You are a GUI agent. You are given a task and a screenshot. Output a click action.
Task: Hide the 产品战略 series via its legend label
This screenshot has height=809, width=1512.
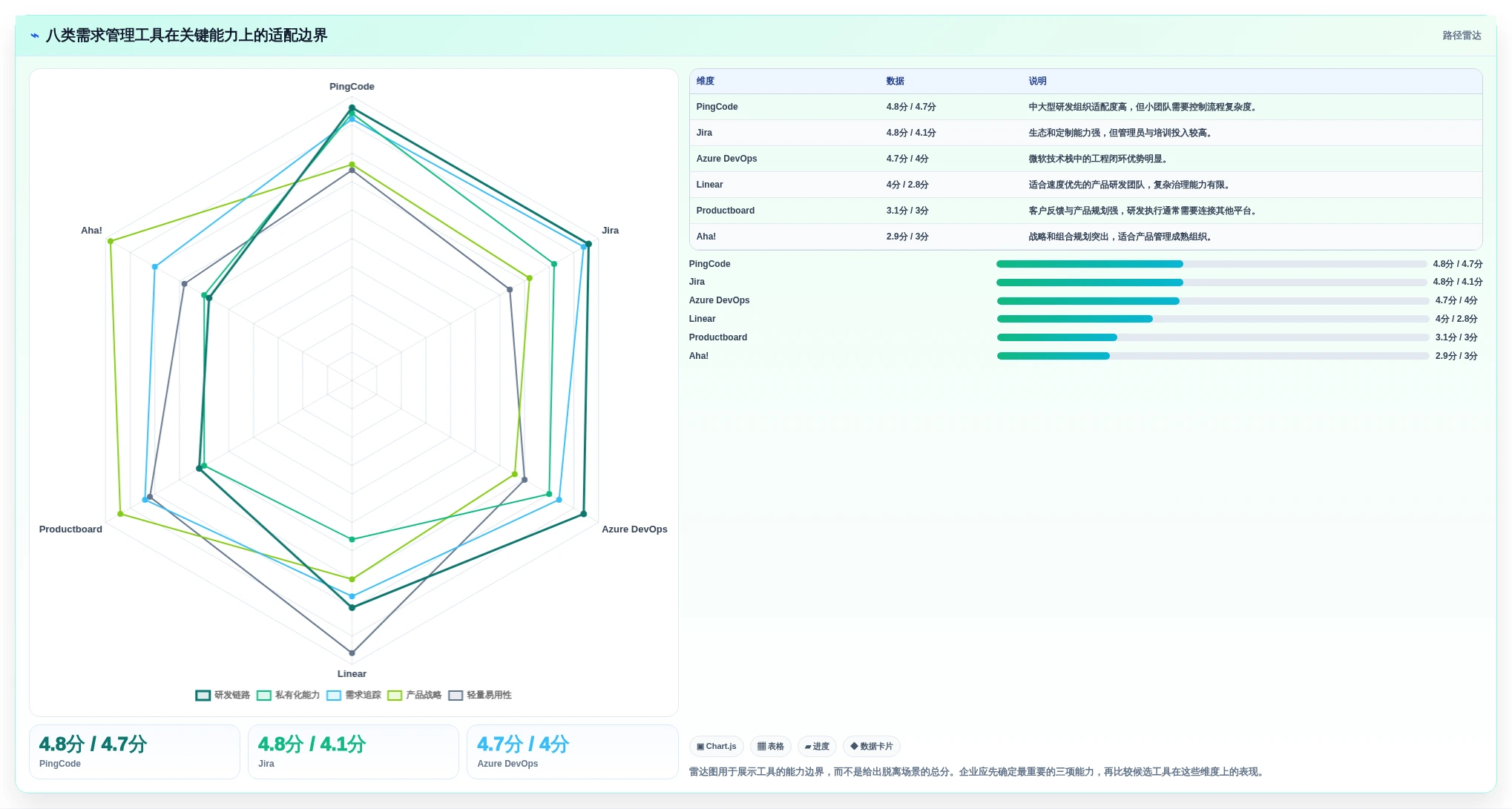424,695
